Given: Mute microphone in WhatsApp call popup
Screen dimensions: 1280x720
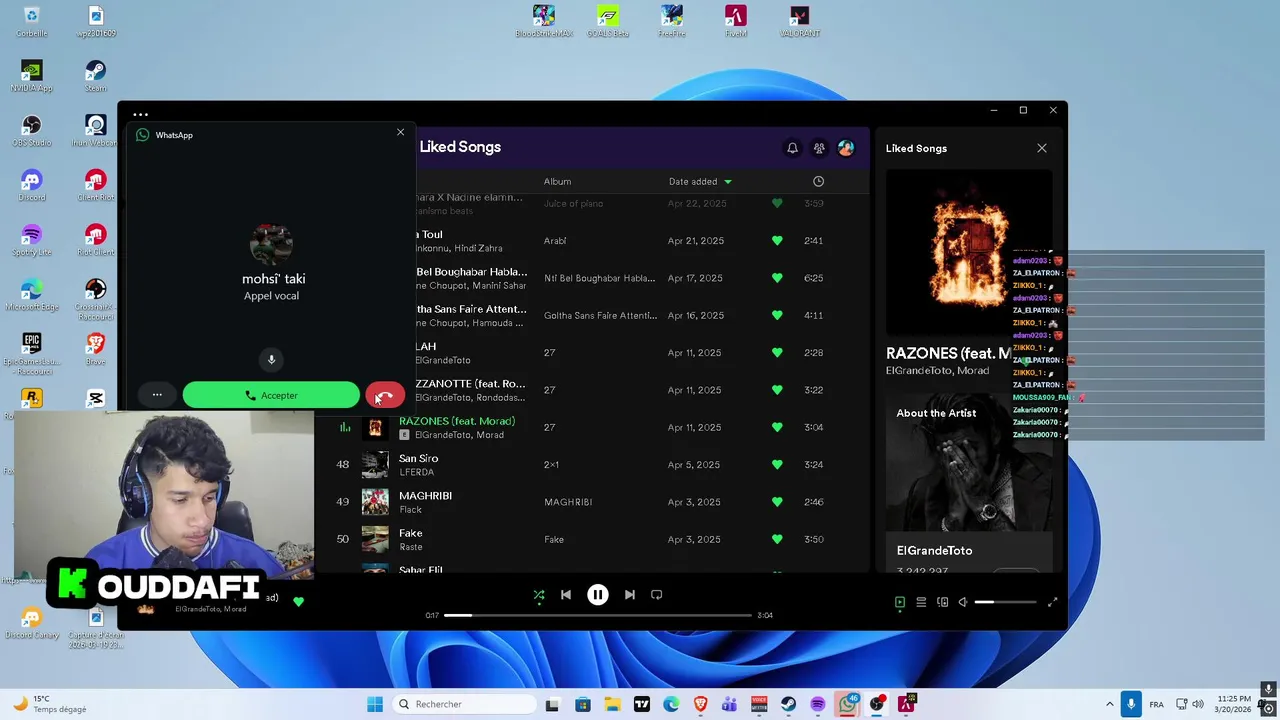Looking at the screenshot, I should point(271,359).
